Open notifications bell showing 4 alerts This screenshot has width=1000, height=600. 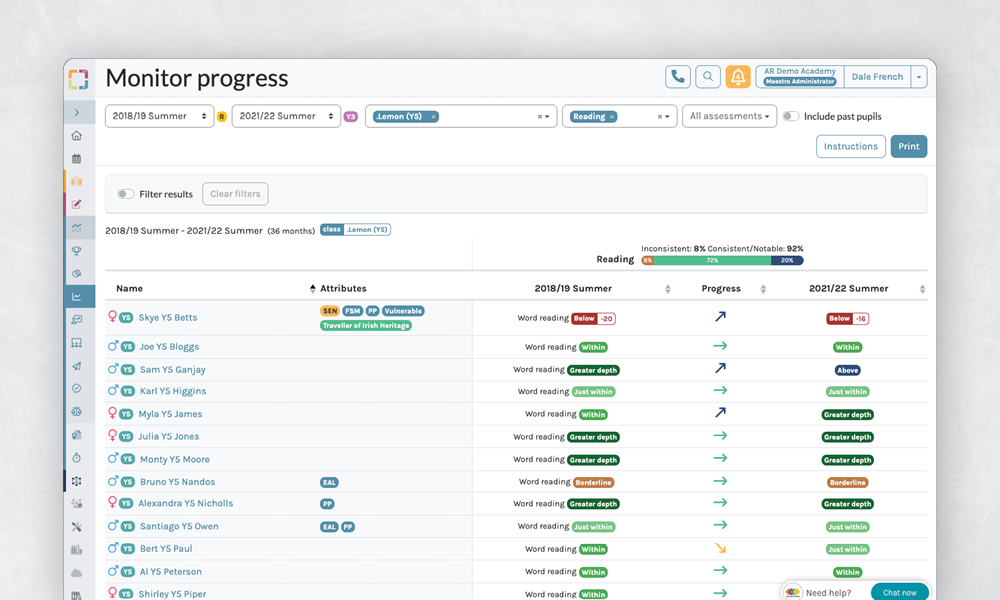[x=738, y=77]
